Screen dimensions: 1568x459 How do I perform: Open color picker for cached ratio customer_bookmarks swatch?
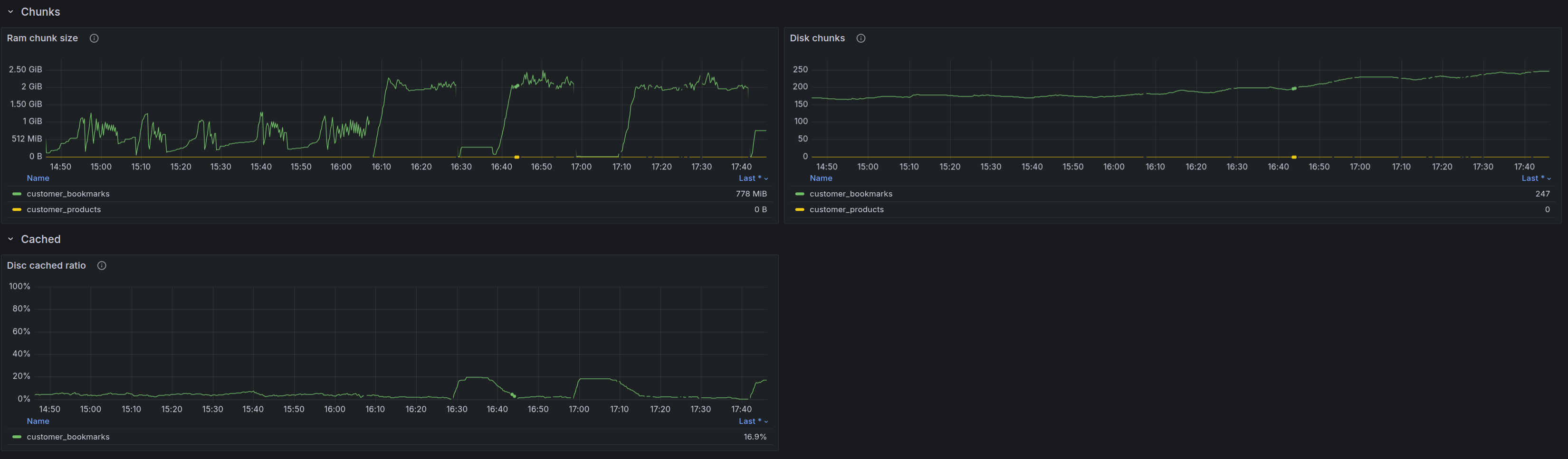pyautogui.click(x=17, y=437)
